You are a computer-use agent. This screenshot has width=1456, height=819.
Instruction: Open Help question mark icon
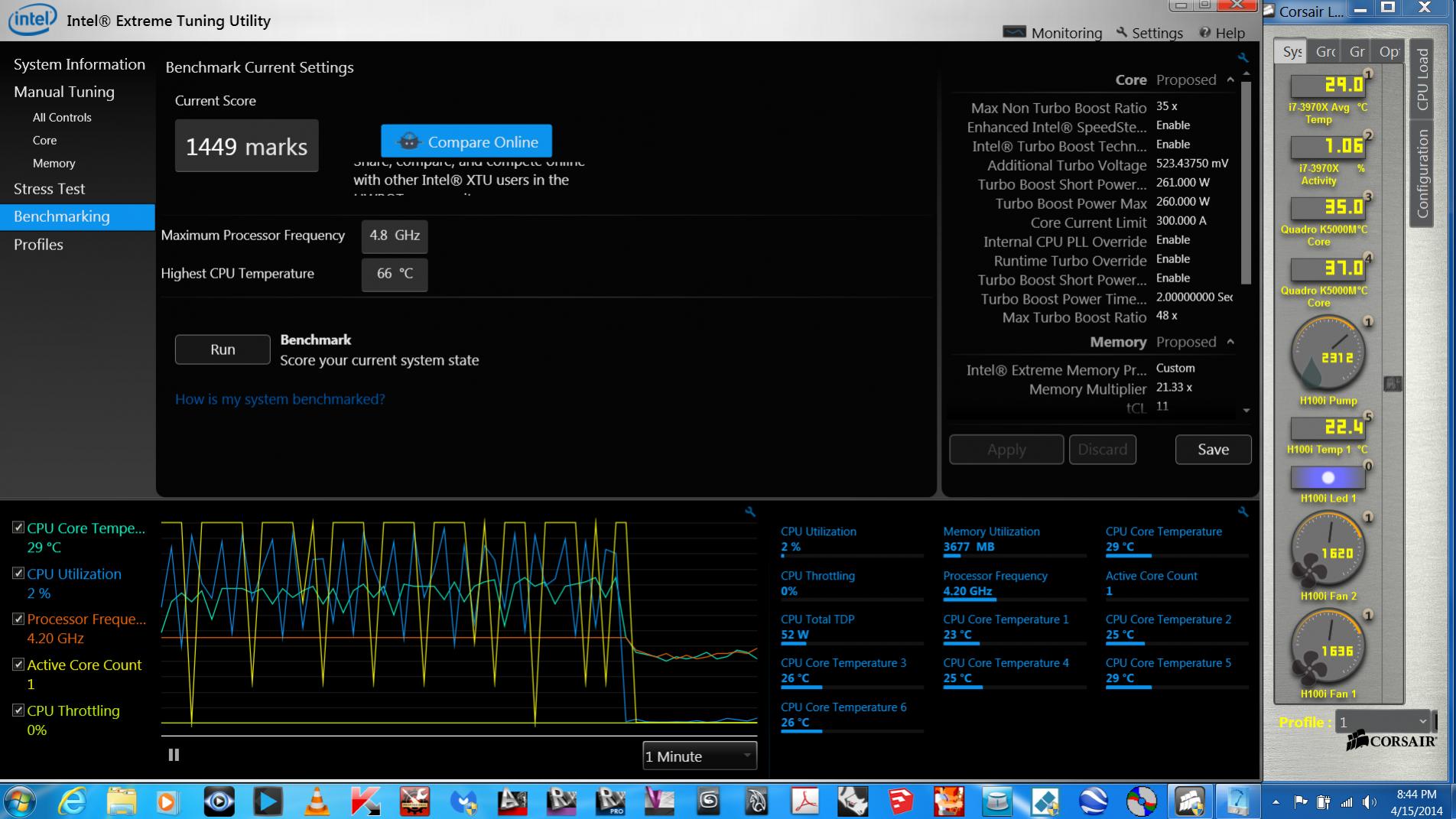point(1205,32)
